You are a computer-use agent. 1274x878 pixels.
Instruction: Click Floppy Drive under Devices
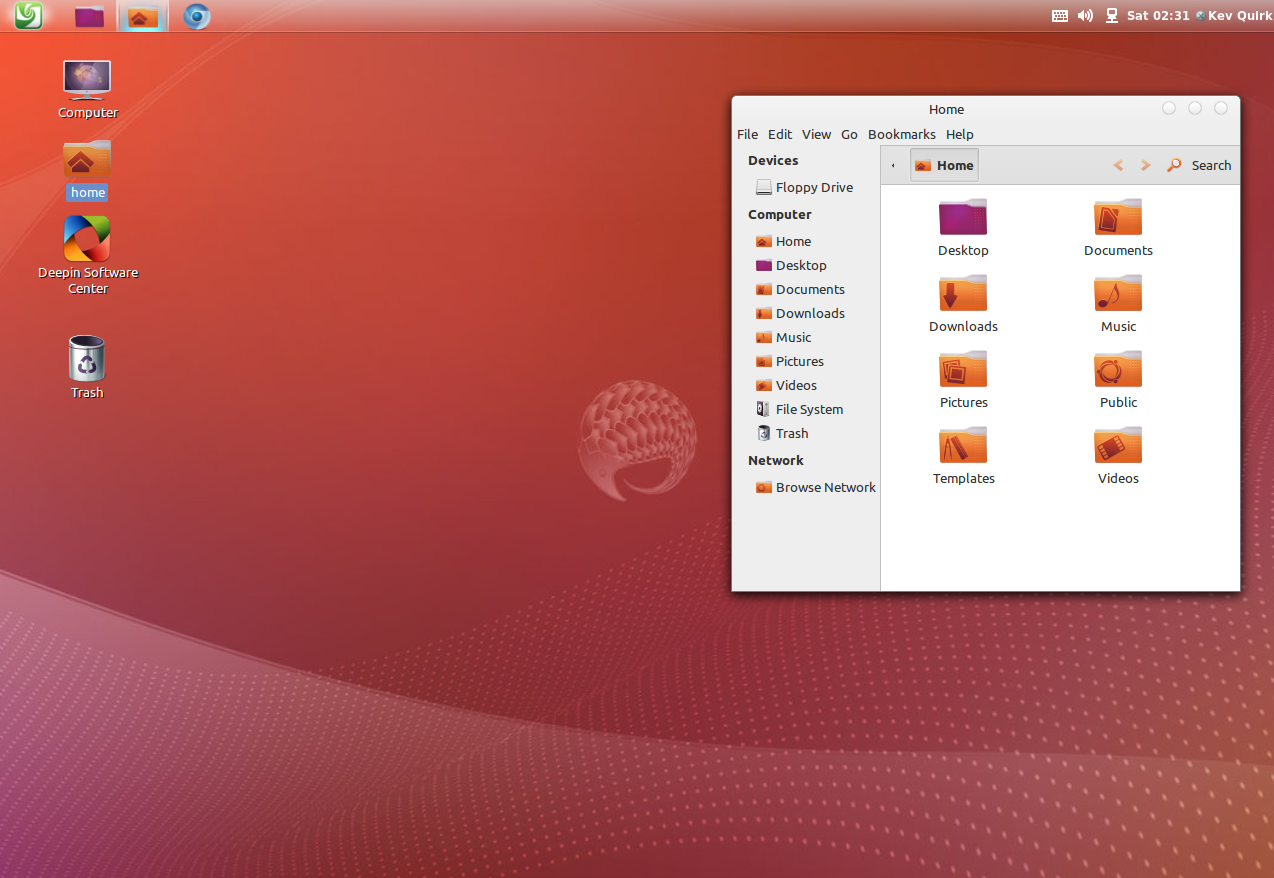point(813,187)
